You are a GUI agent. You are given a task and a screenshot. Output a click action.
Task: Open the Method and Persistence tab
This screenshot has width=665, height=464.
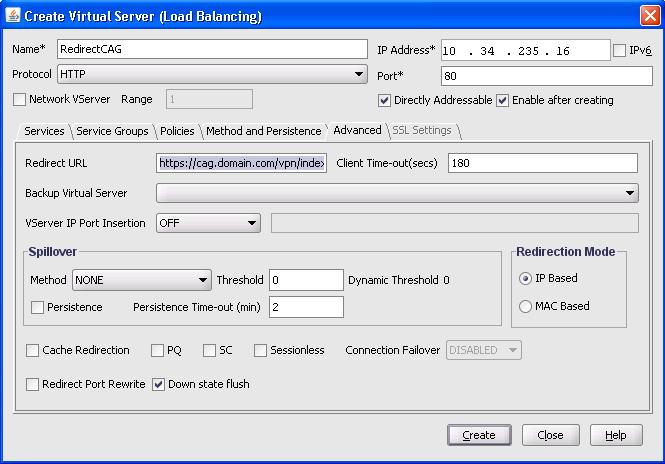264,131
